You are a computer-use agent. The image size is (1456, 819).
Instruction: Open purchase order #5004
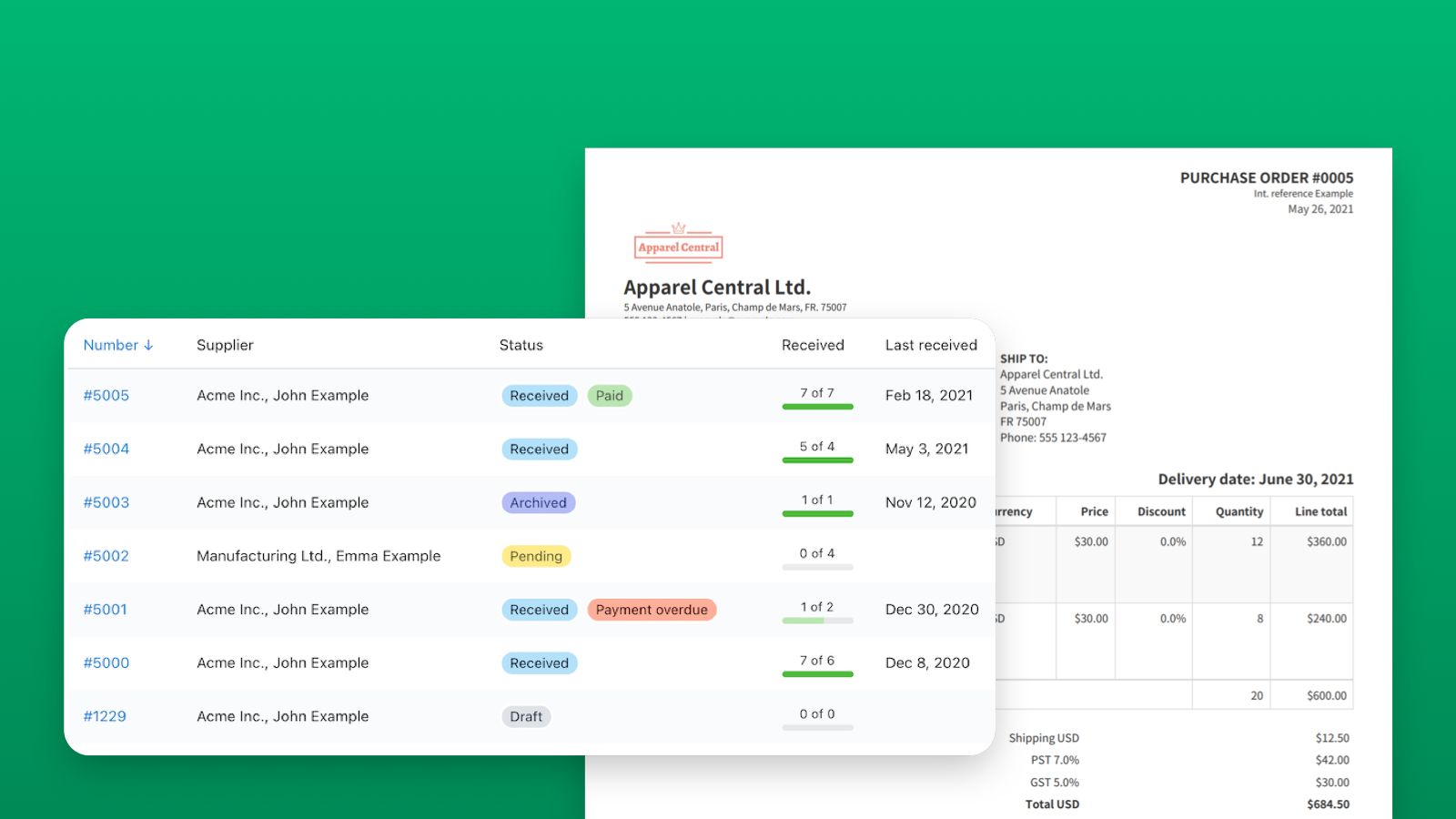106,449
